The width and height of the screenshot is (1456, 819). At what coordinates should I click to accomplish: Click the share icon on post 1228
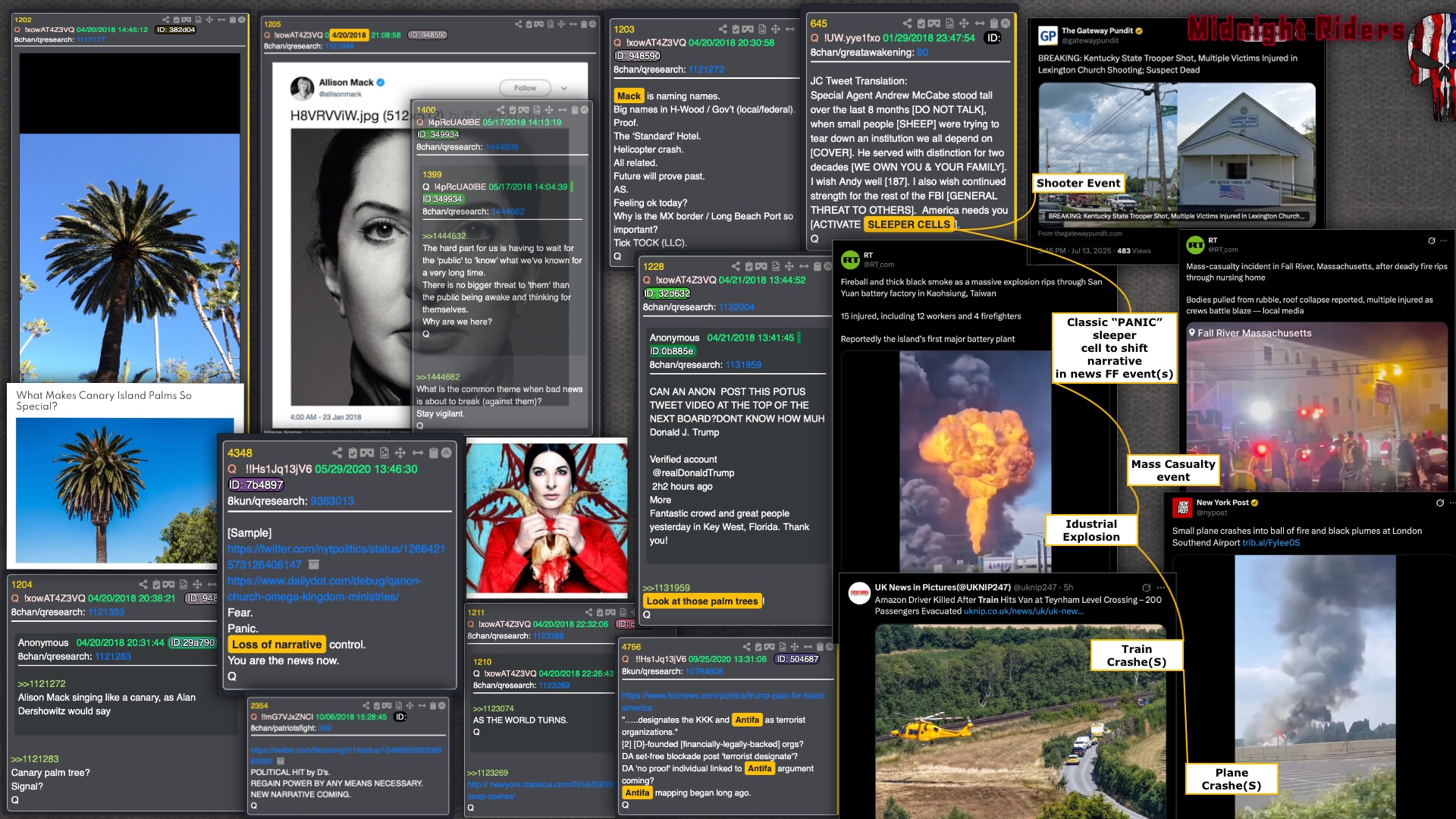pos(736,266)
